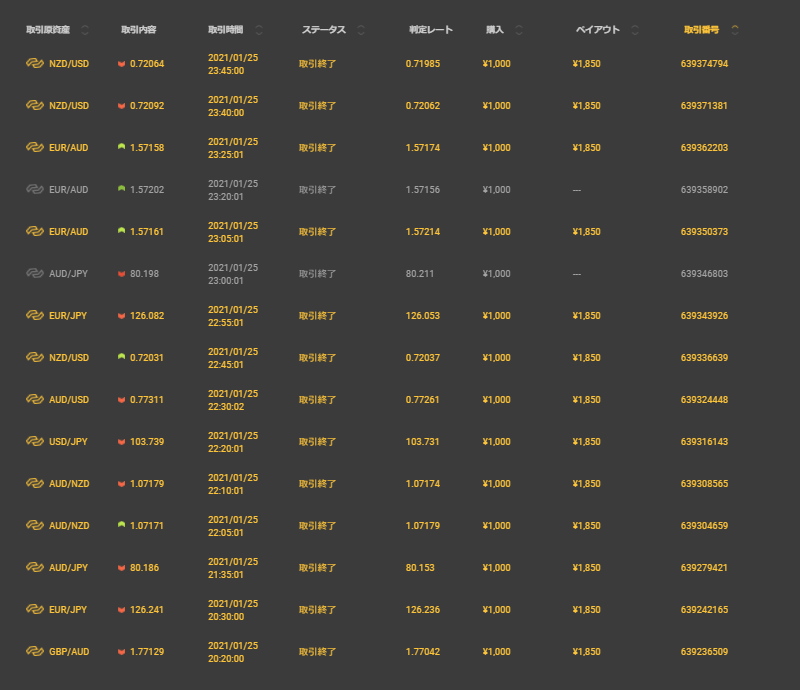Click the USD/JPY currency pair icon
Viewport: 800px width, 690px height.
(34, 441)
